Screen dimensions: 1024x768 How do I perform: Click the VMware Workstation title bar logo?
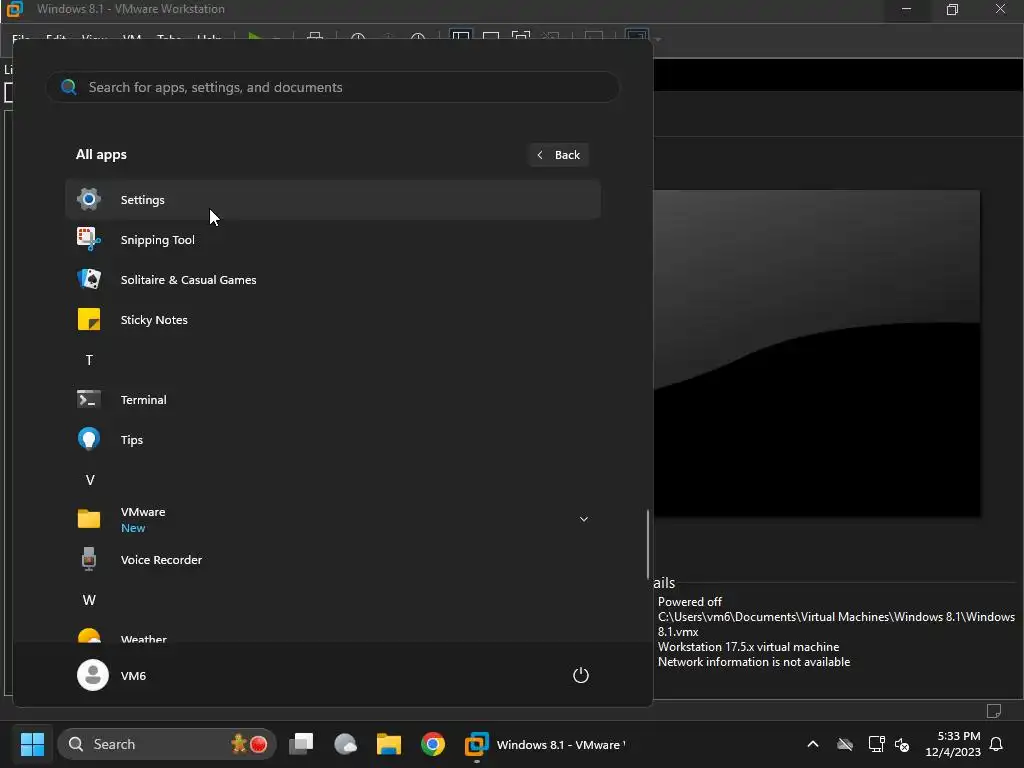(14, 9)
